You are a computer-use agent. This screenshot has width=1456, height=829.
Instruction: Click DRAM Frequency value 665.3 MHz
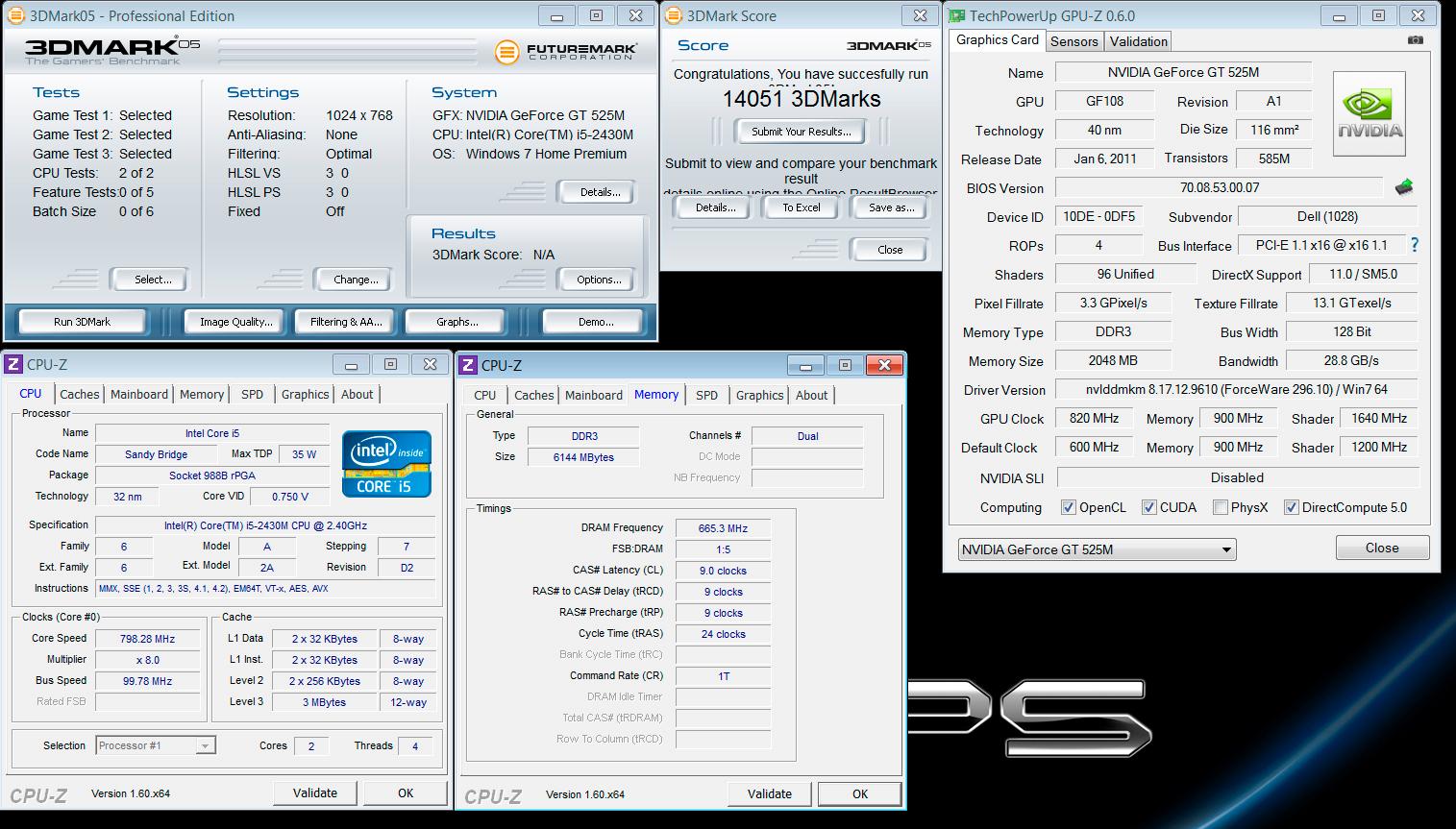723,528
